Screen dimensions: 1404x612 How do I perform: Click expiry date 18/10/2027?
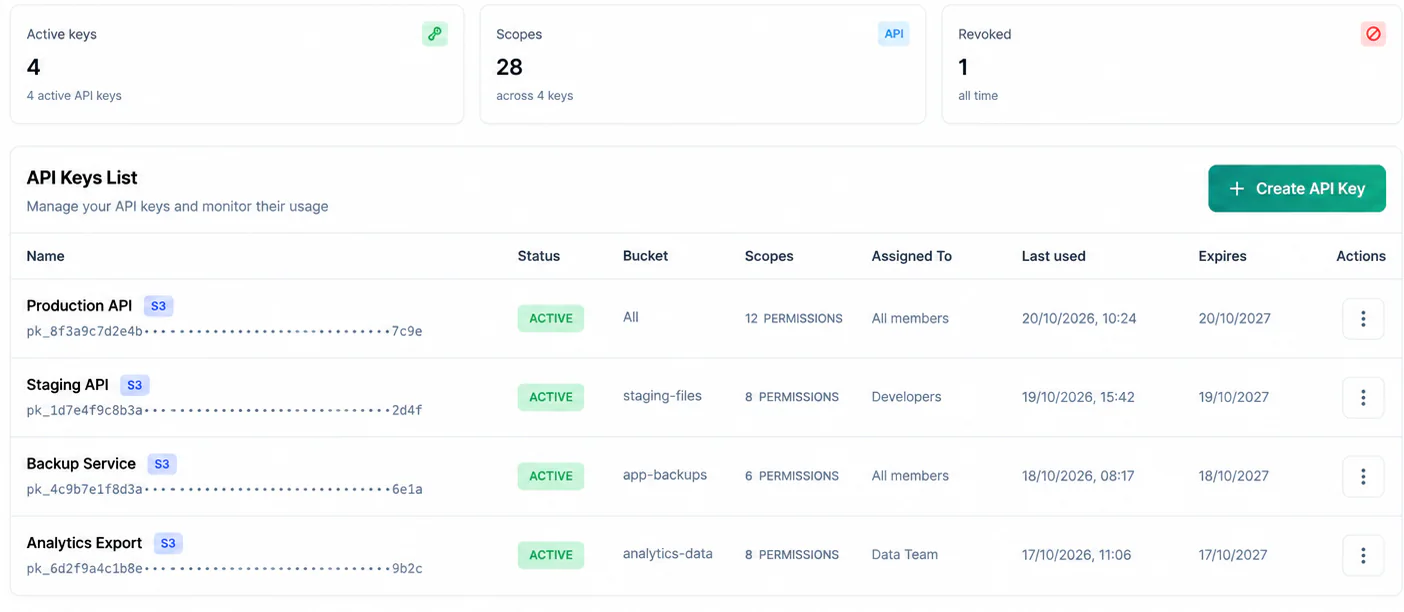(x=1233, y=476)
